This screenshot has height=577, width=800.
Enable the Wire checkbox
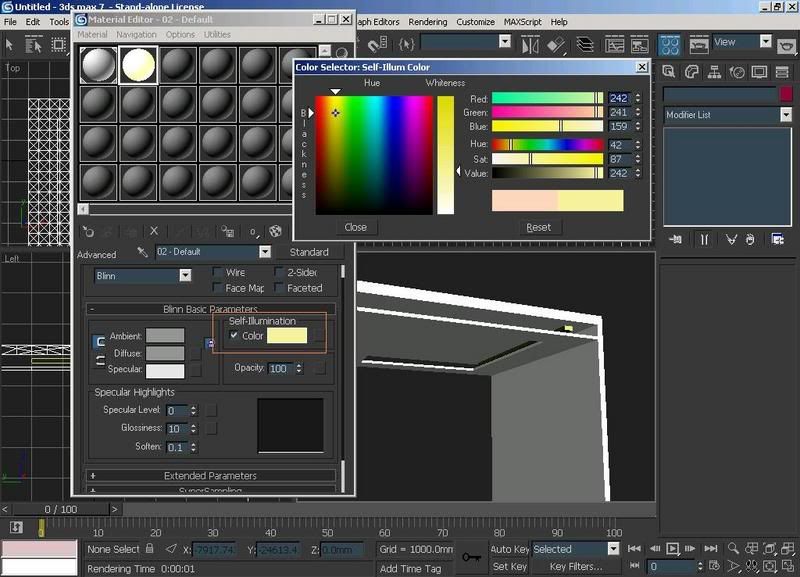[217, 272]
